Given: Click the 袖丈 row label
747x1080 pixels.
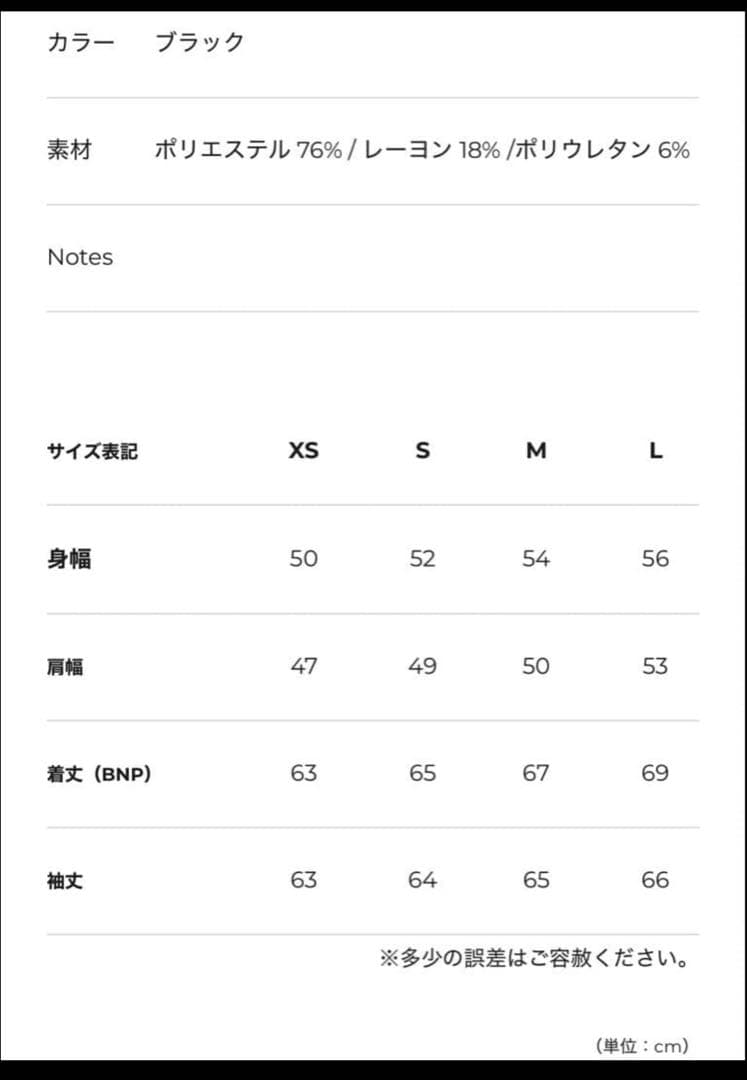Looking at the screenshot, I should coord(65,881).
